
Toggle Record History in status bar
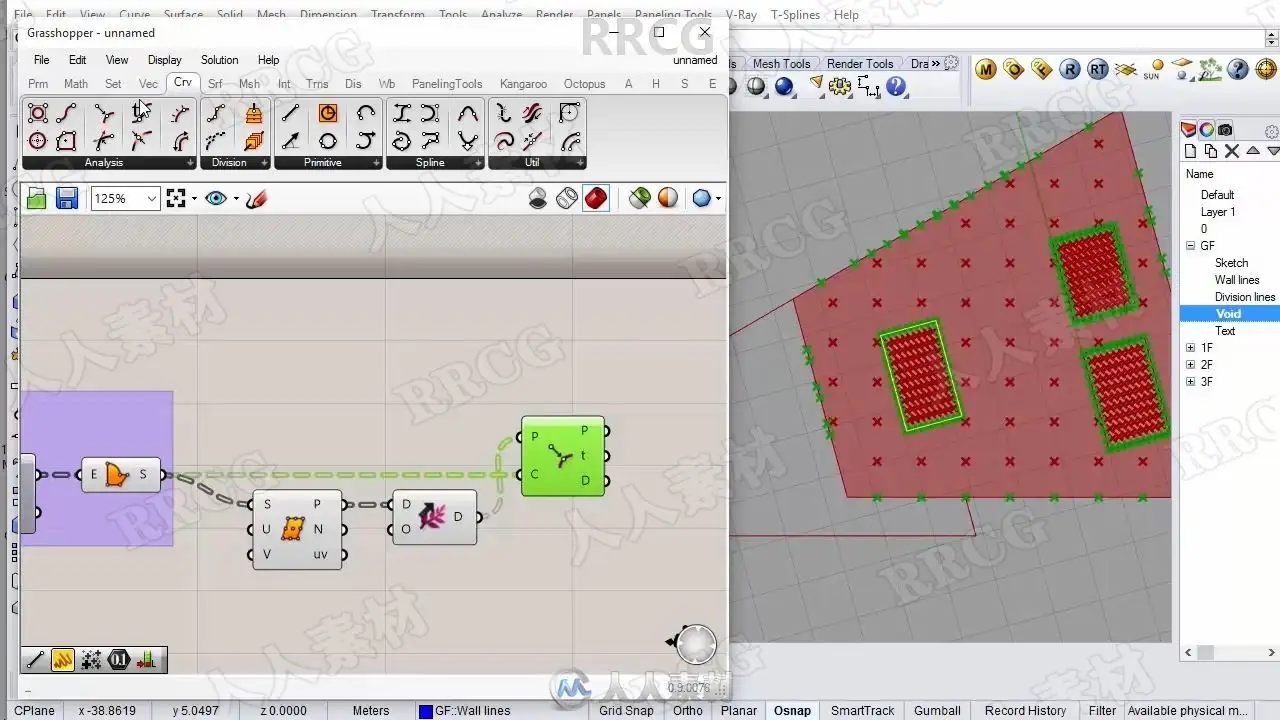coord(1025,711)
